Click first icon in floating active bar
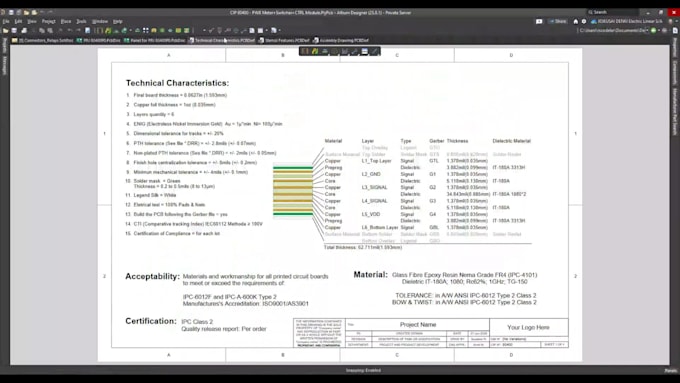 coord(305,51)
